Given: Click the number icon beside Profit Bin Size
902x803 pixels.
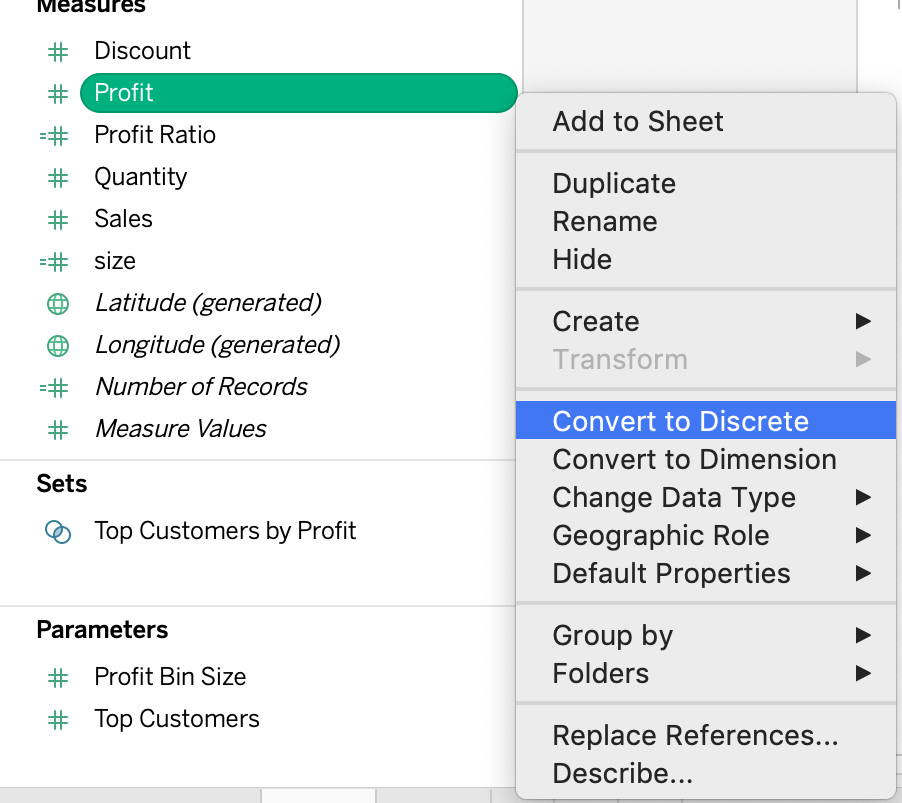Looking at the screenshot, I should (58, 678).
